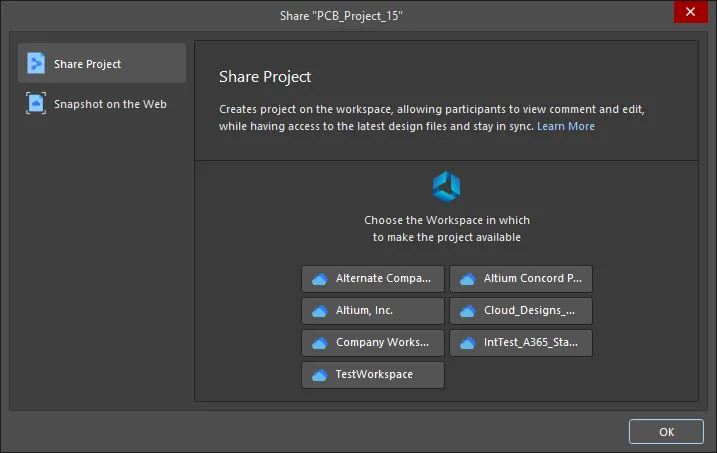Click cloud icon beside Altium Concord P...

tap(468, 279)
